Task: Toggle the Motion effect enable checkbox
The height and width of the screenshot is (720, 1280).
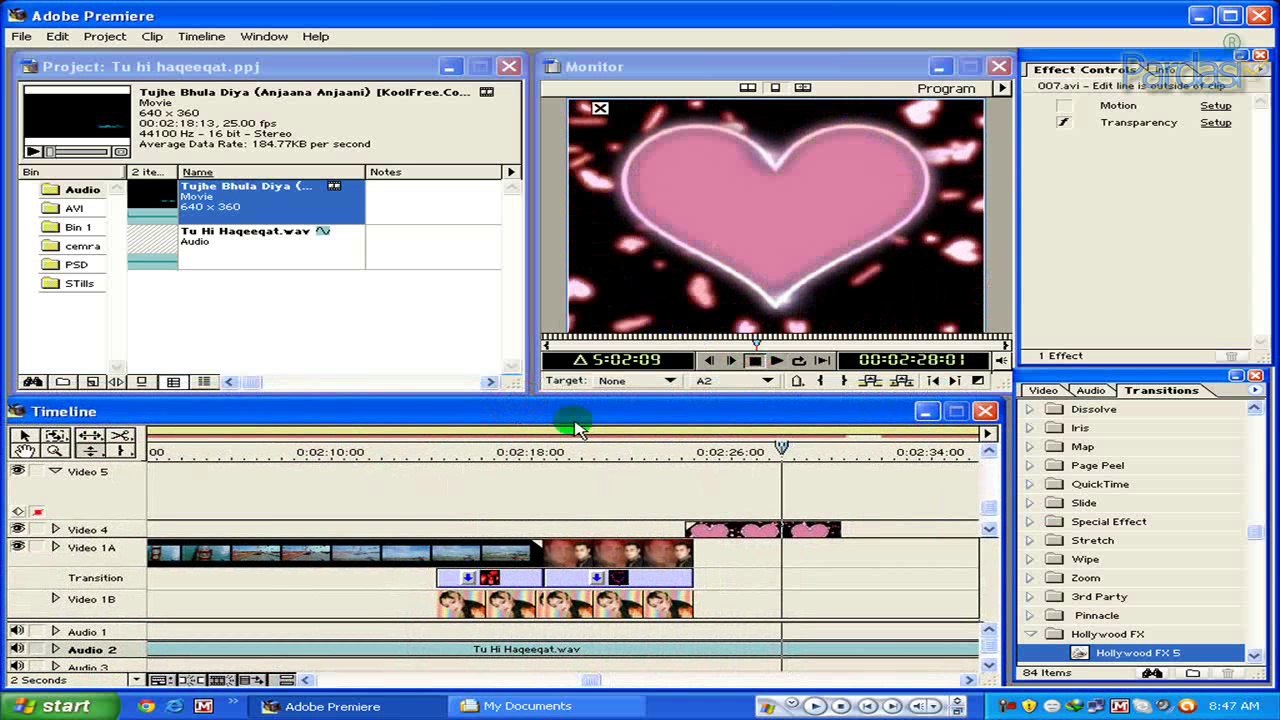Action: pos(1063,106)
